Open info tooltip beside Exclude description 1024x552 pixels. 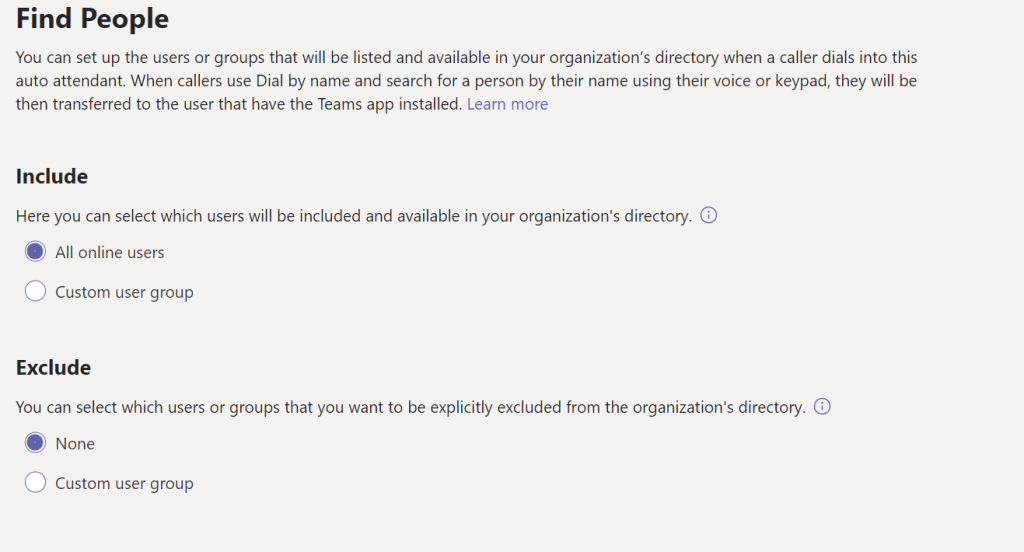point(822,407)
